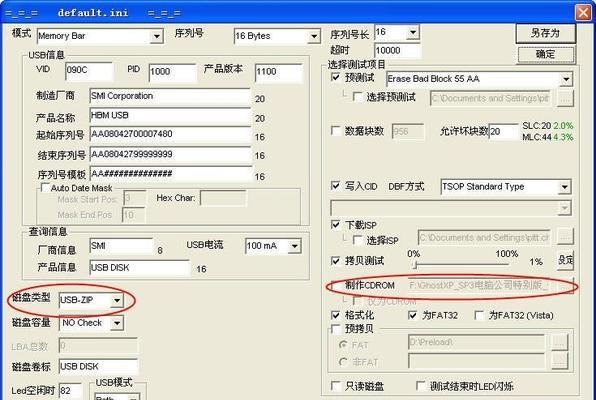Click the 确定 button
This screenshot has width=596, height=400.
coord(545,54)
